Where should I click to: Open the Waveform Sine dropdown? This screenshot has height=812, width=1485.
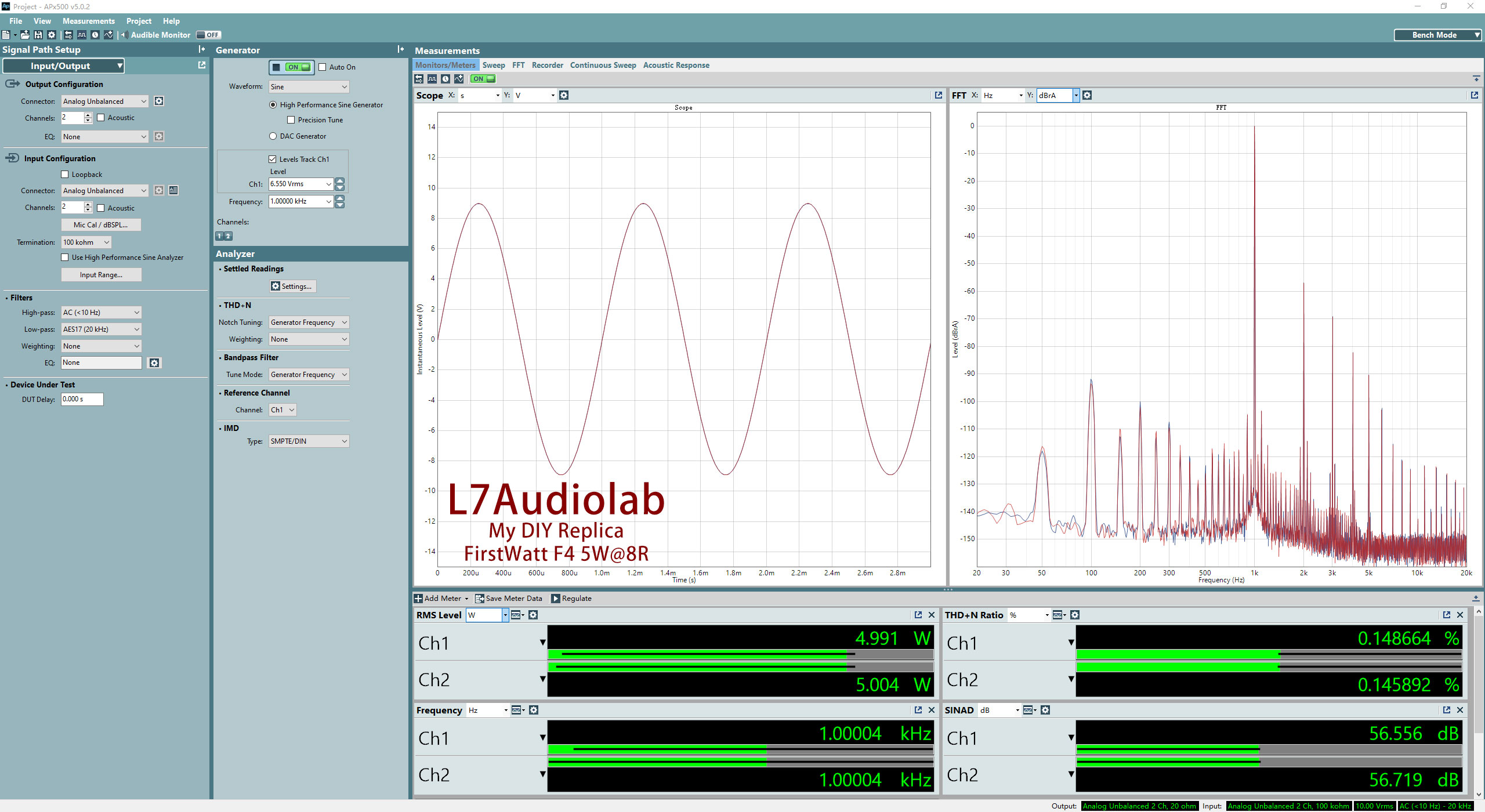(x=309, y=87)
